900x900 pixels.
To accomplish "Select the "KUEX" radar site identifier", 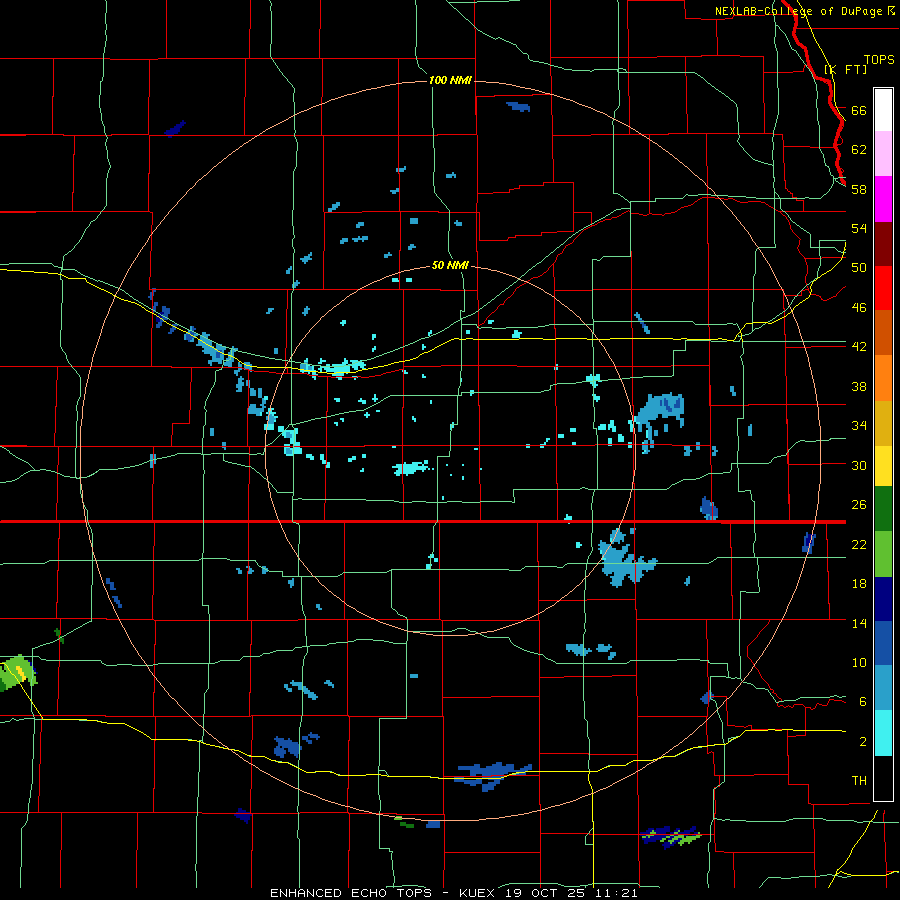I will pos(478,893).
